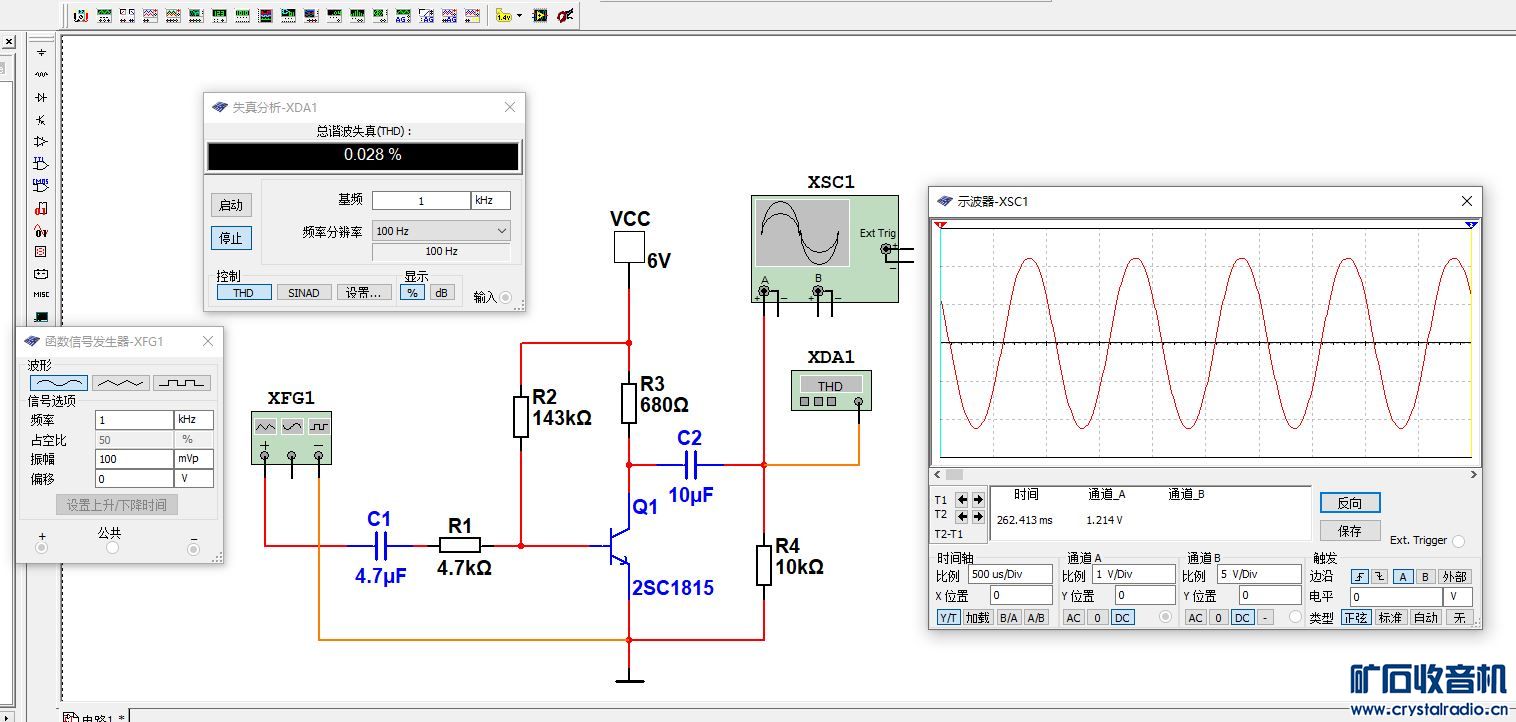Place source component from the left toolbar
The height and width of the screenshot is (722, 1516).
(41, 51)
